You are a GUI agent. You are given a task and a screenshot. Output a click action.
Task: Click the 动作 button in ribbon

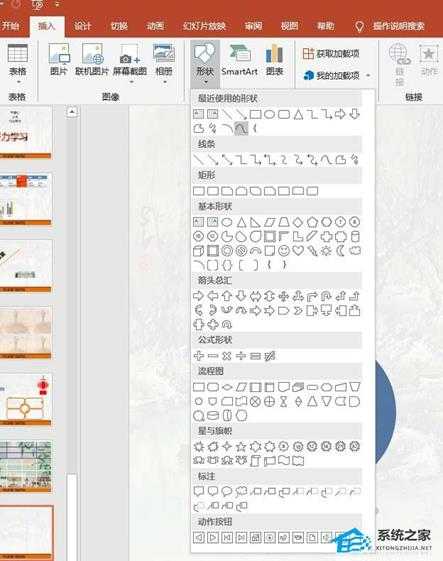[x=429, y=60]
